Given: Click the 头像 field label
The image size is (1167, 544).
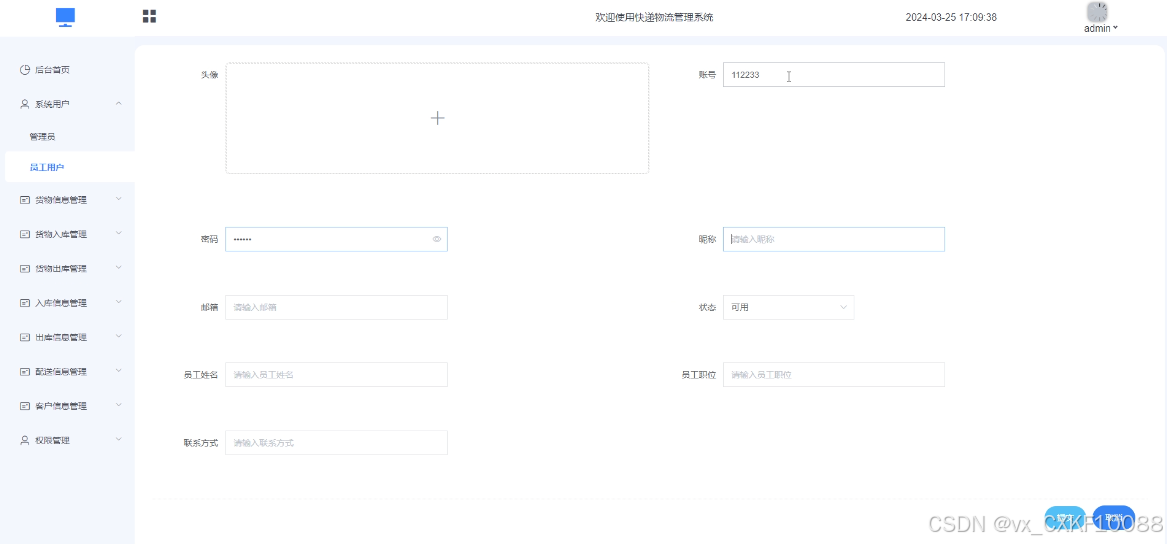Looking at the screenshot, I should (209, 74).
